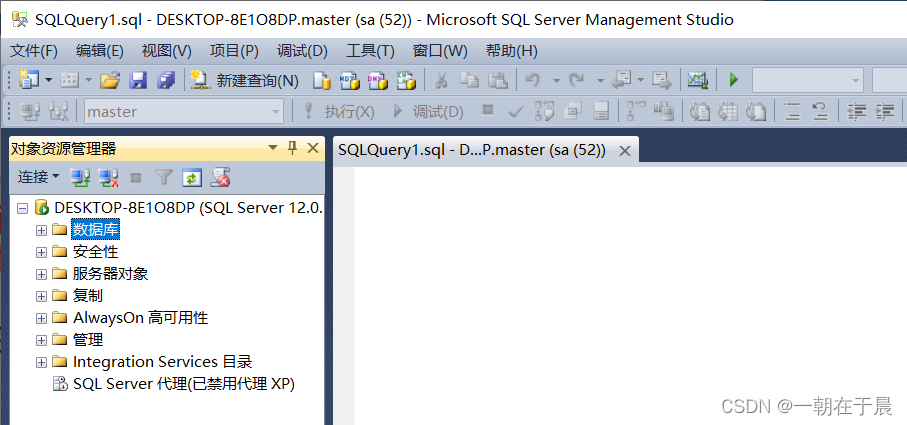The height and width of the screenshot is (425, 907).
Task: Click the Undo arrow icon
Action: [532, 80]
